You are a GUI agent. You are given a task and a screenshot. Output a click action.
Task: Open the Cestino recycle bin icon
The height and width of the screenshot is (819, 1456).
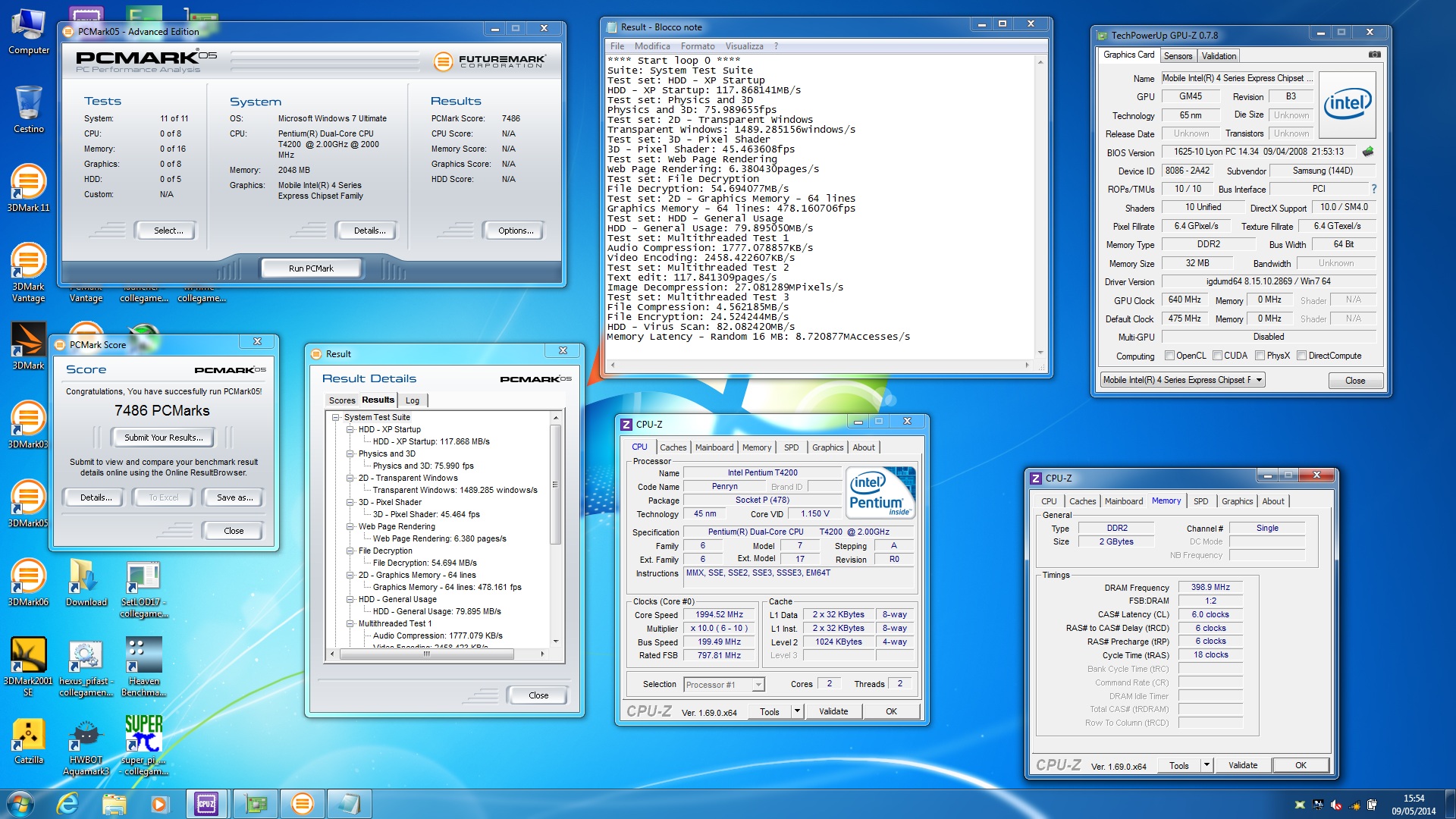[29, 108]
